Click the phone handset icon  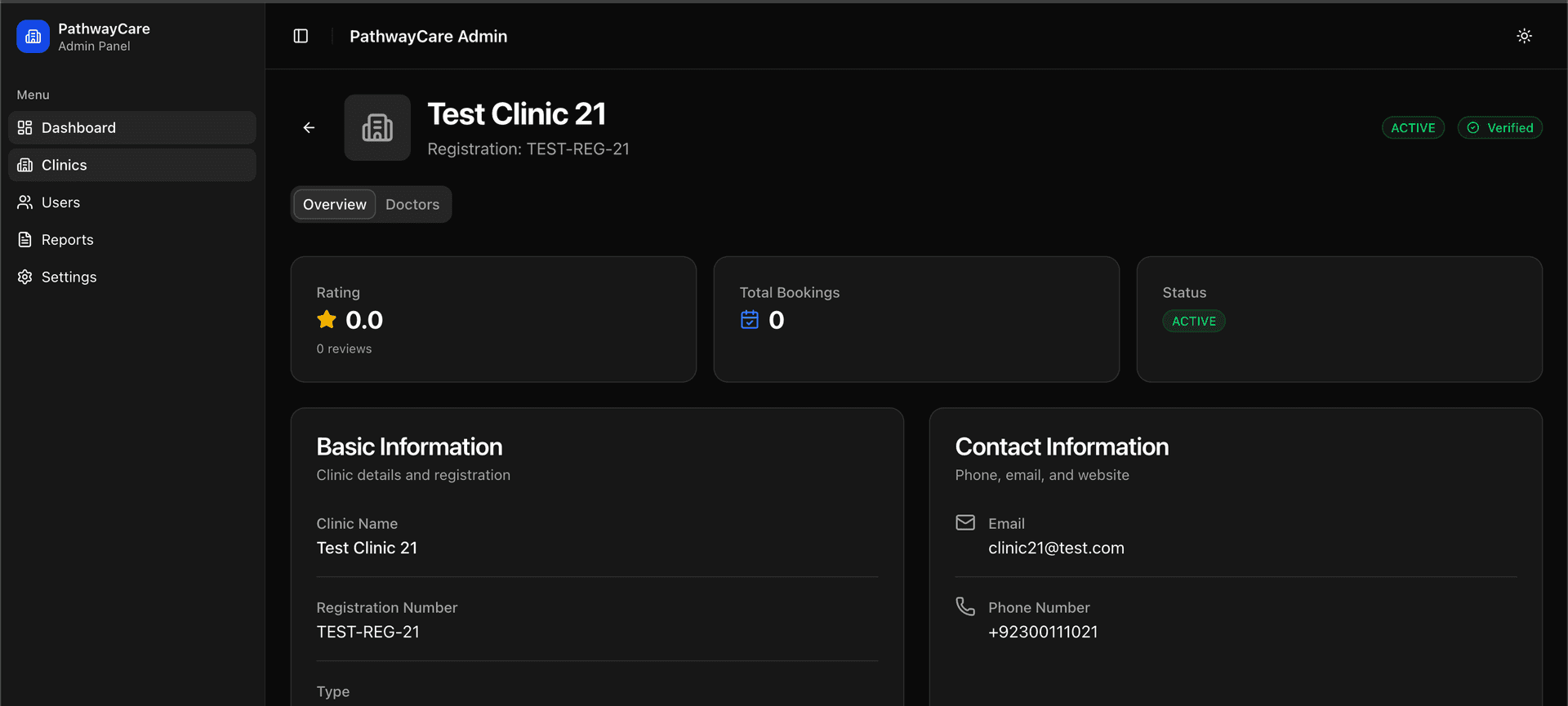click(x=965, y=606)
